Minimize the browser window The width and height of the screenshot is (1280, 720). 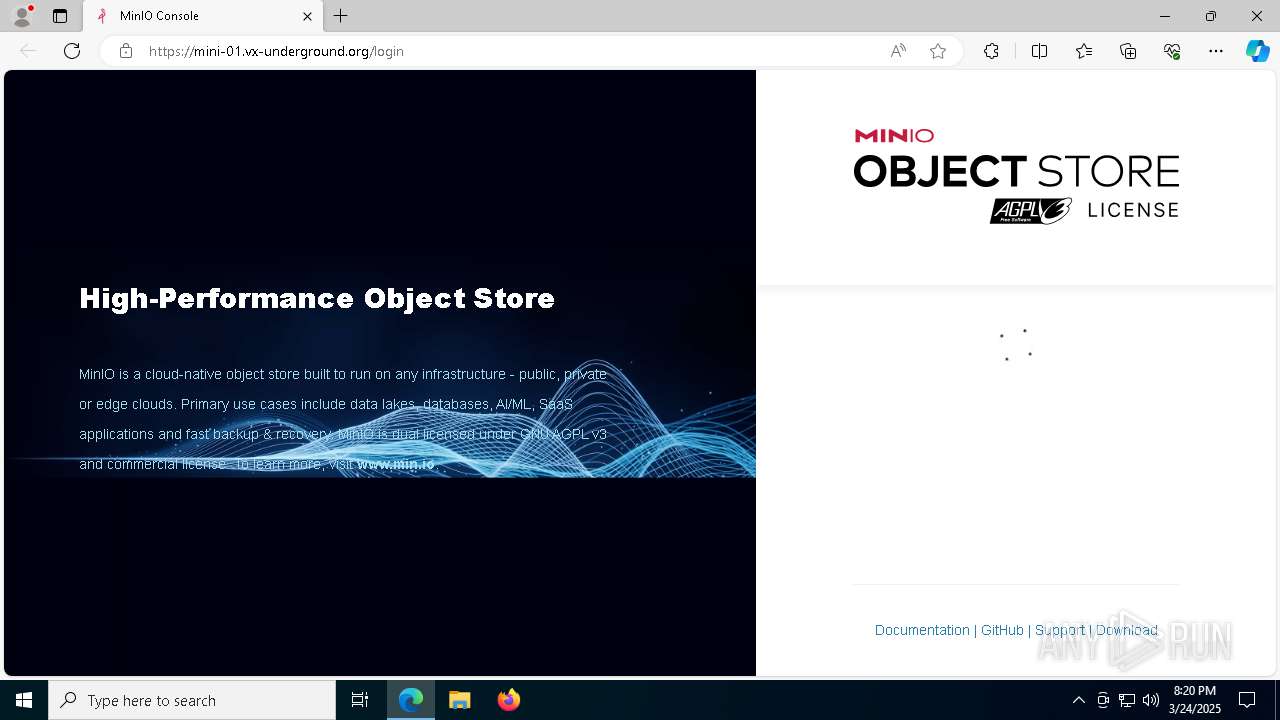pyautogui.click(x=1165, y=16)
